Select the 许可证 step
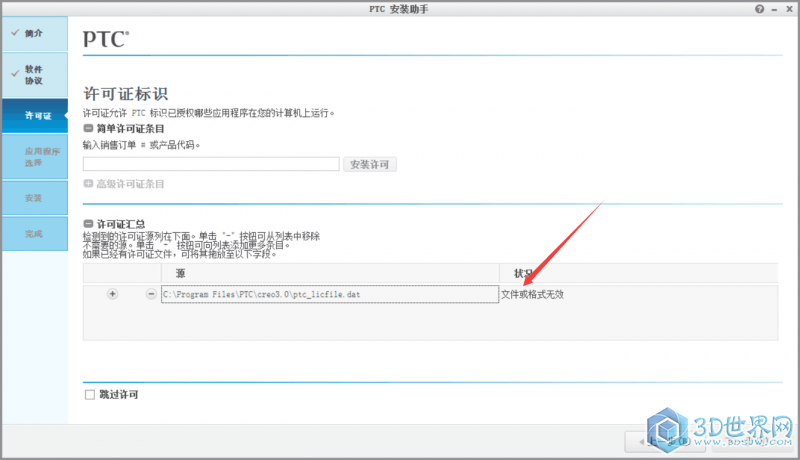Image resolution: width=800 pixels, height=460 pixels. (35, 116)
